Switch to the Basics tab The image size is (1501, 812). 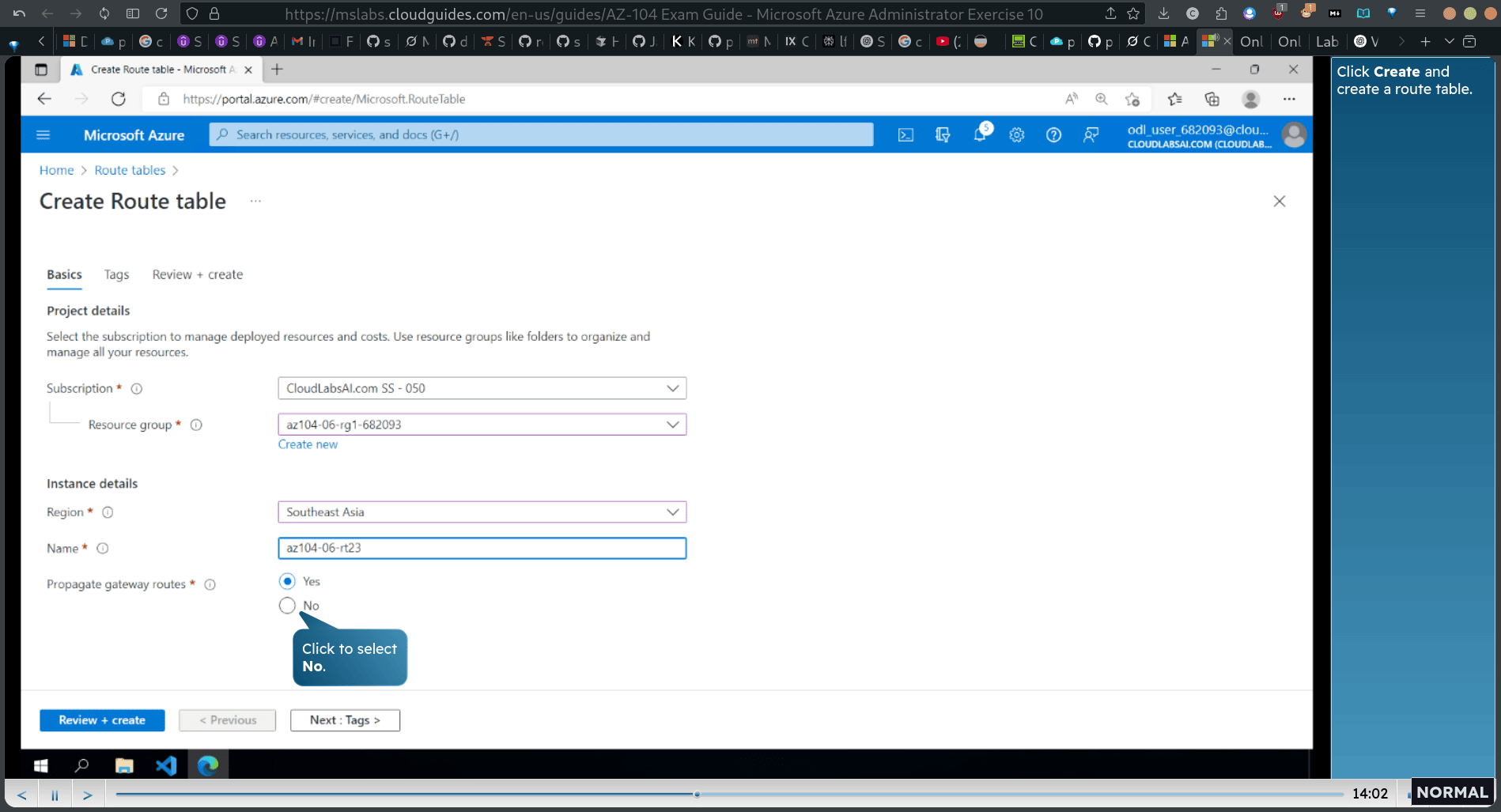[x=64, y=274]
